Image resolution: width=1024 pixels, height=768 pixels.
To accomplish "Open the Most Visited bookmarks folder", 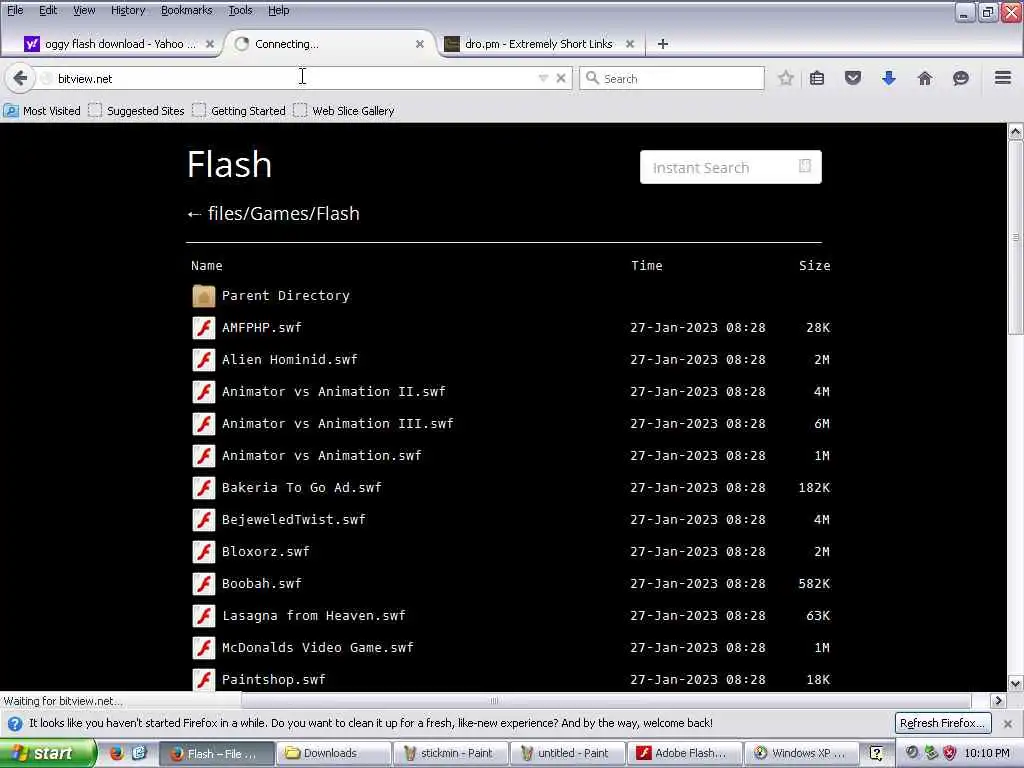I will 42,111.
